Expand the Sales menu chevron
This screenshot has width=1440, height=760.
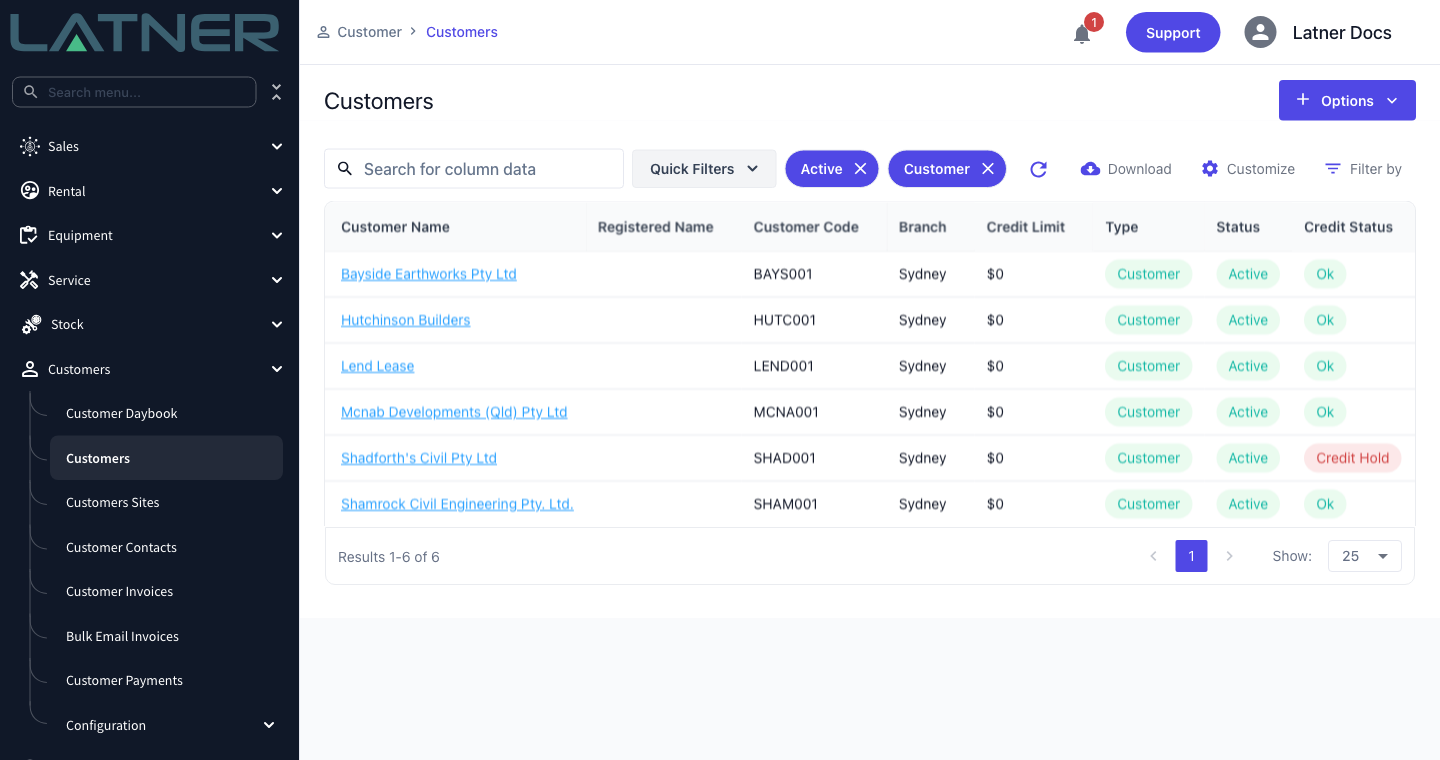pos(277,146)
